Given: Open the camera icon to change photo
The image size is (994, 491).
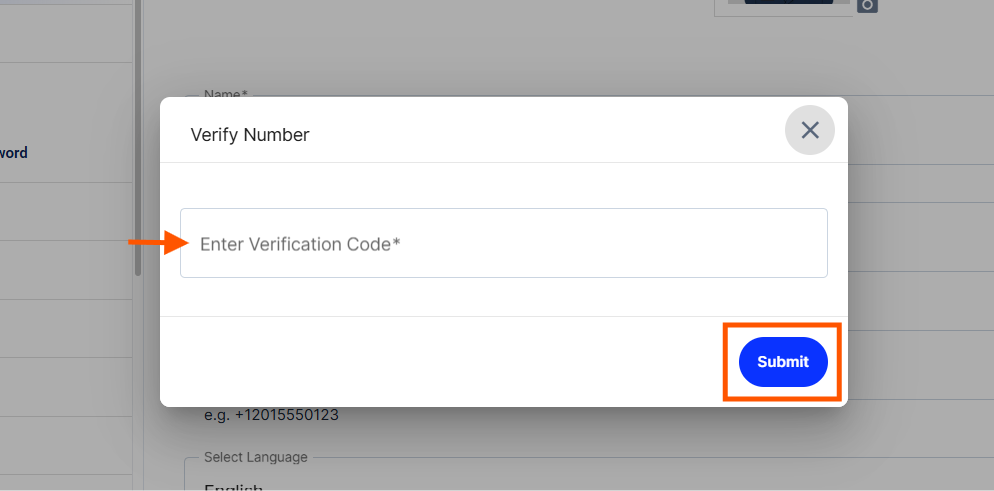Looking at the screenshot, I should click(x=867, y=6).
